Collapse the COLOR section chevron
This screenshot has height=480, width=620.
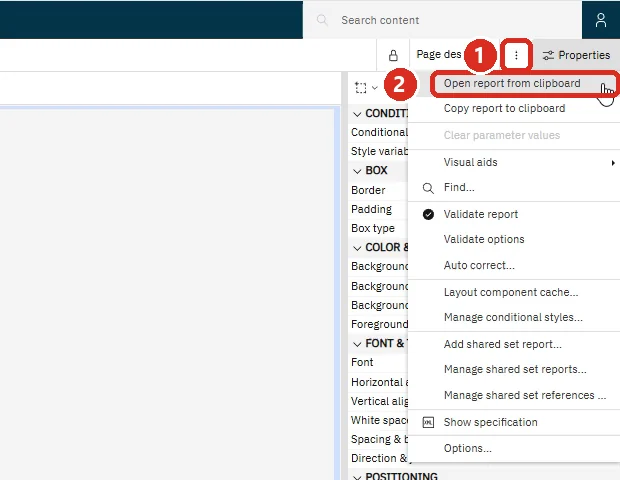[357, 248]
